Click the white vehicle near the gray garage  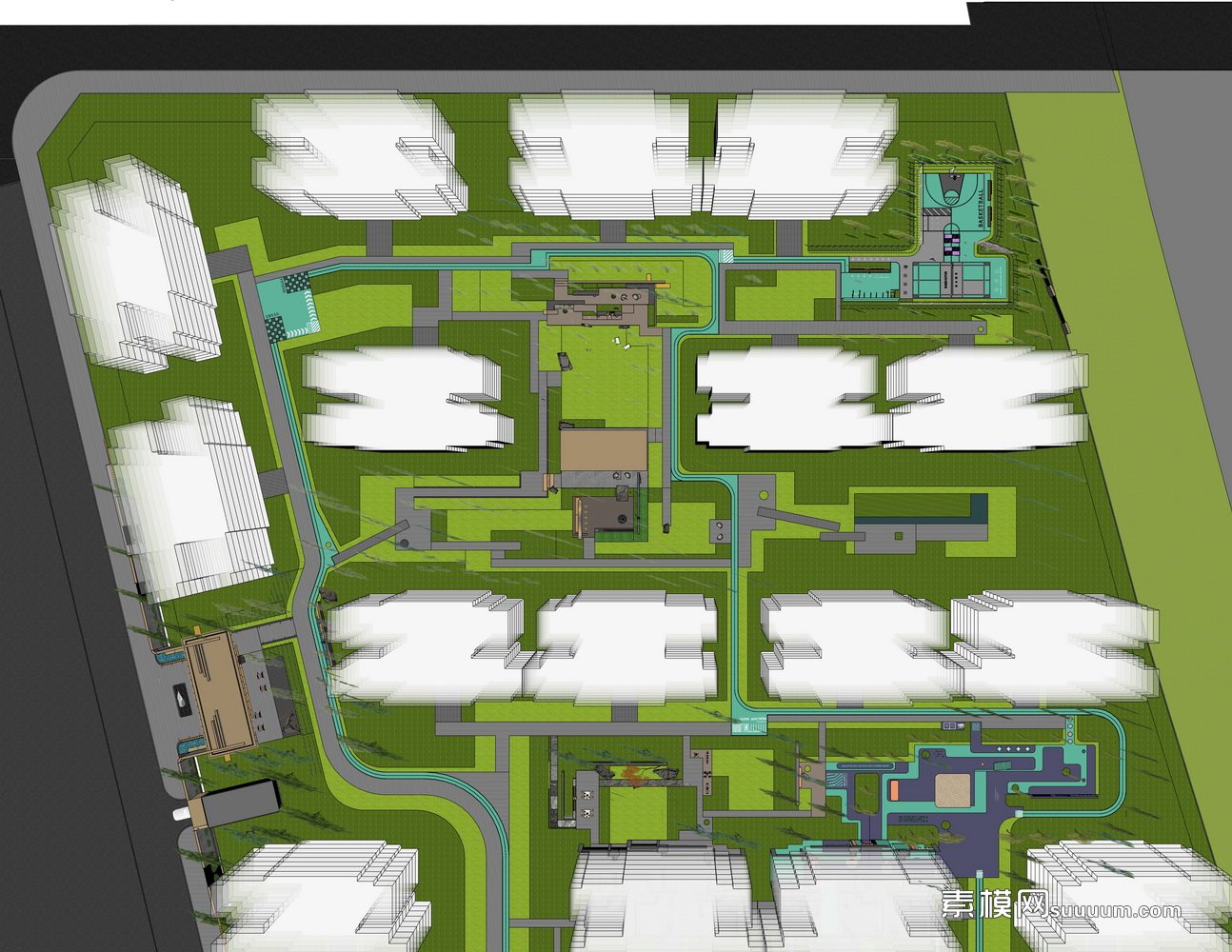[182, 814]
